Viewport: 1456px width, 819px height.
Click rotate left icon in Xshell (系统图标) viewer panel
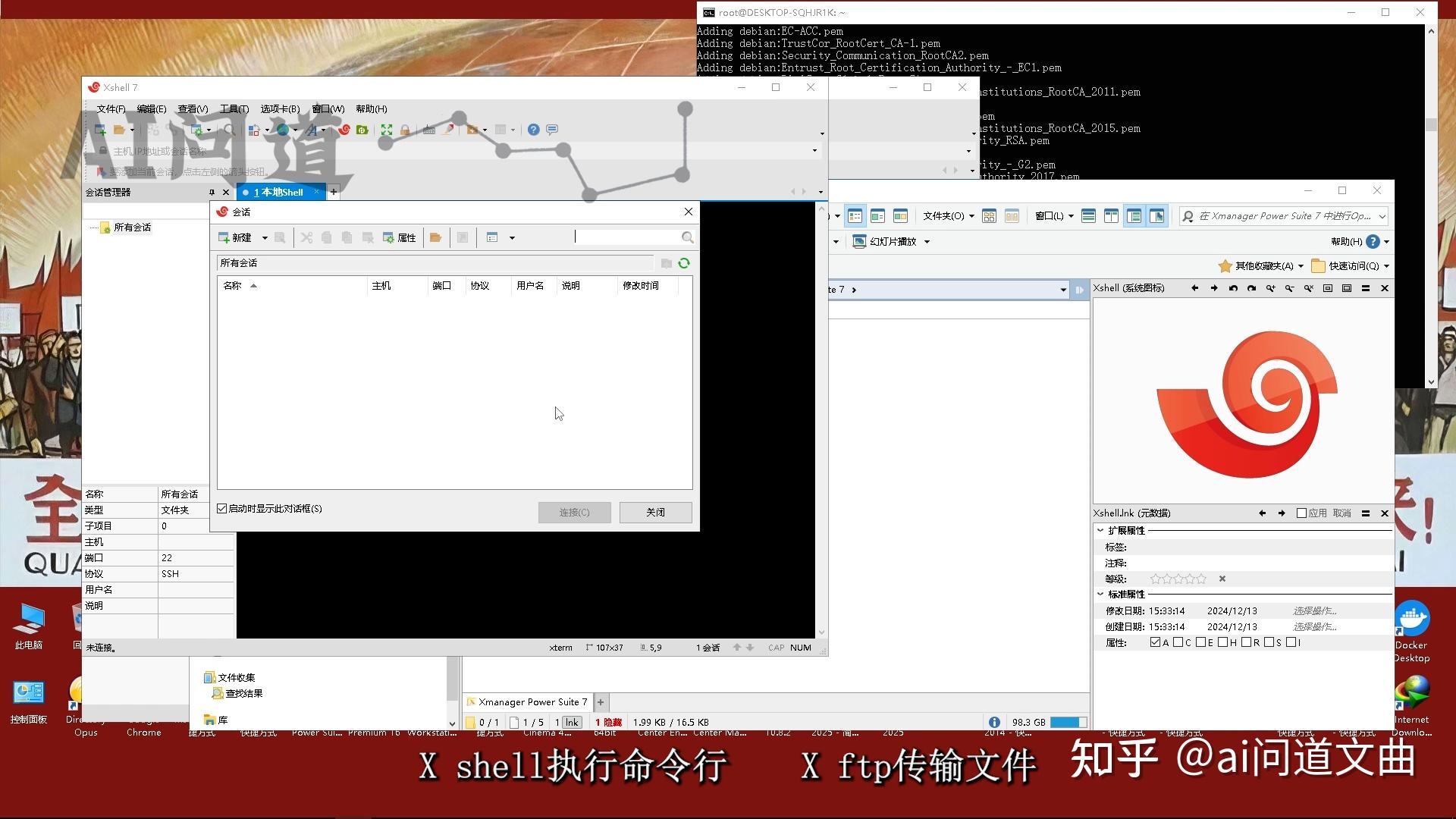click(x=1233, y=288)
